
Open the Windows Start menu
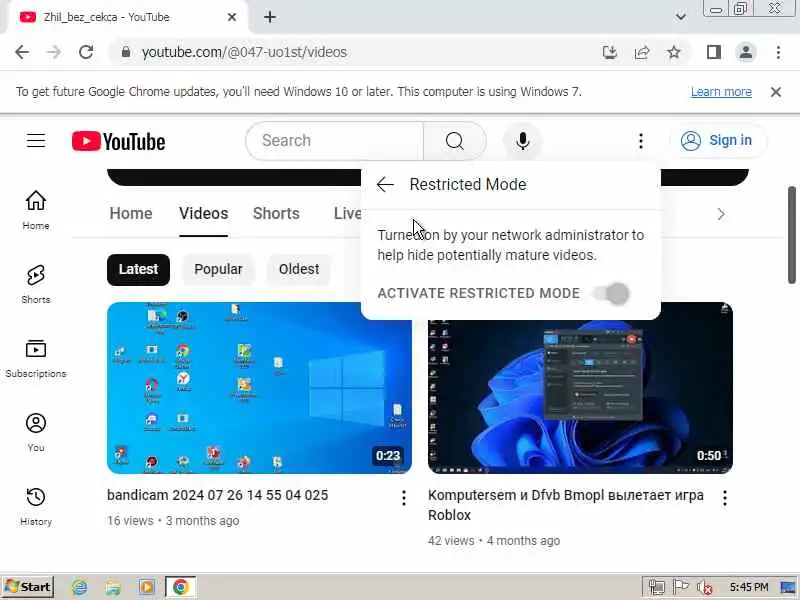point(28,587)
